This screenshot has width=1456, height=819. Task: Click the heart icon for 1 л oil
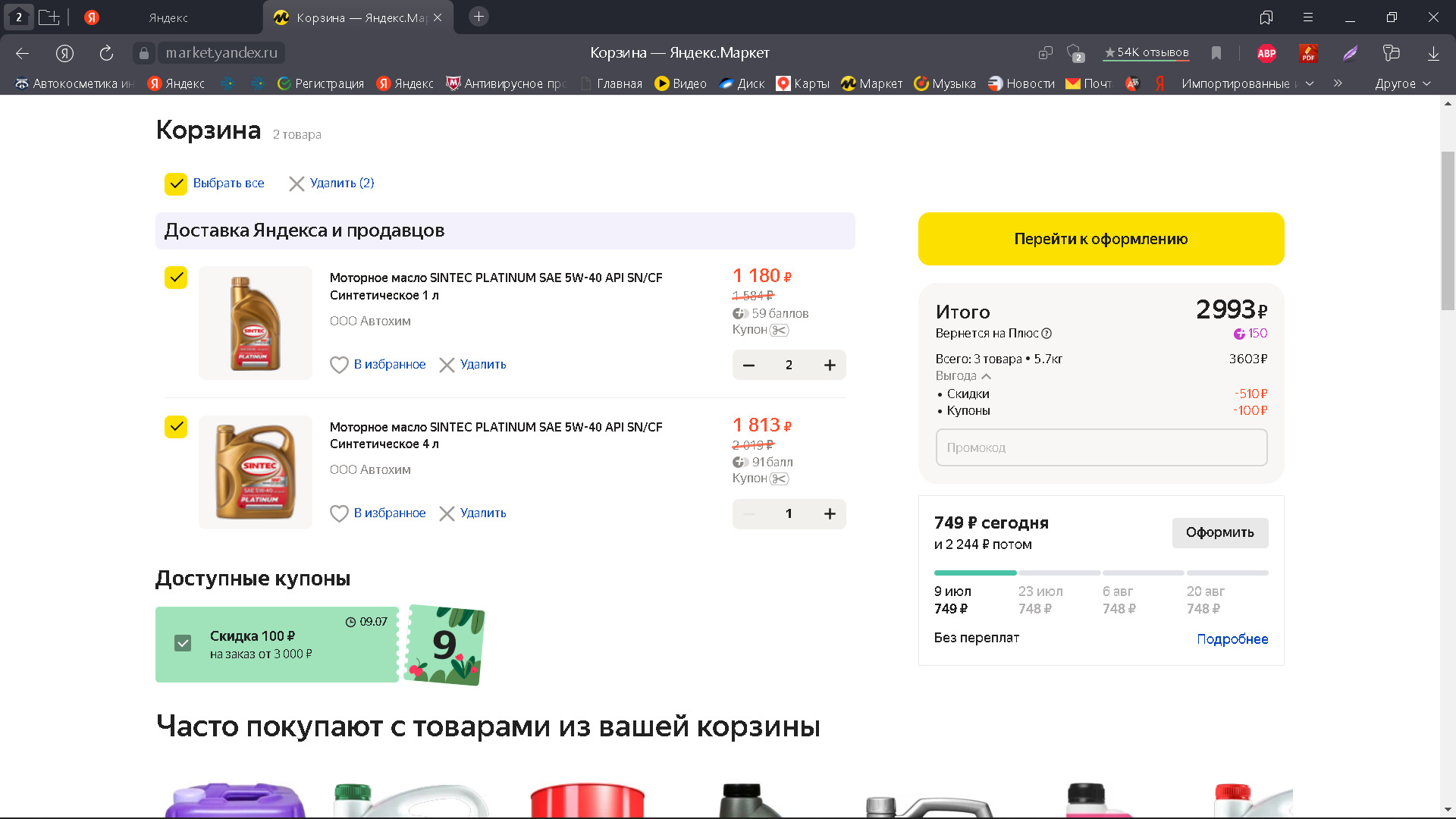point(339,365)
